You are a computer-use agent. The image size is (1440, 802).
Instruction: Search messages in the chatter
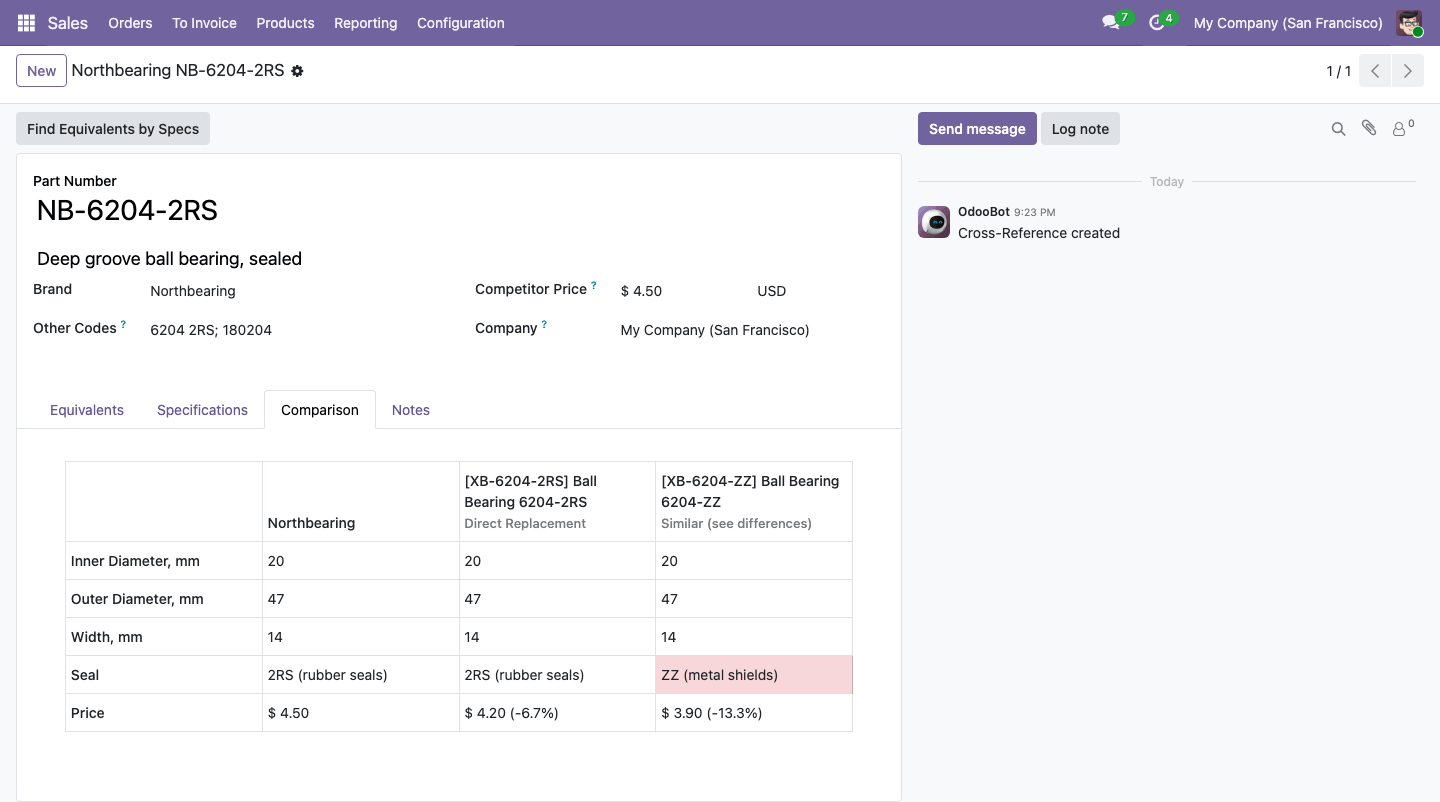tap(1338, 129)
